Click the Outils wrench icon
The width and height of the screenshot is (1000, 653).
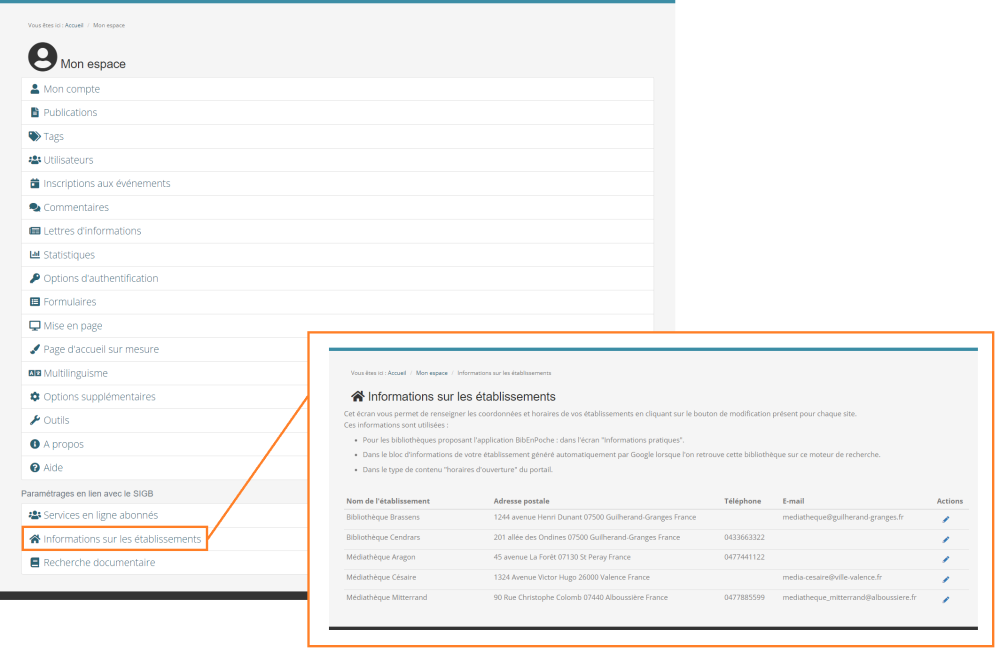(35, 420)
